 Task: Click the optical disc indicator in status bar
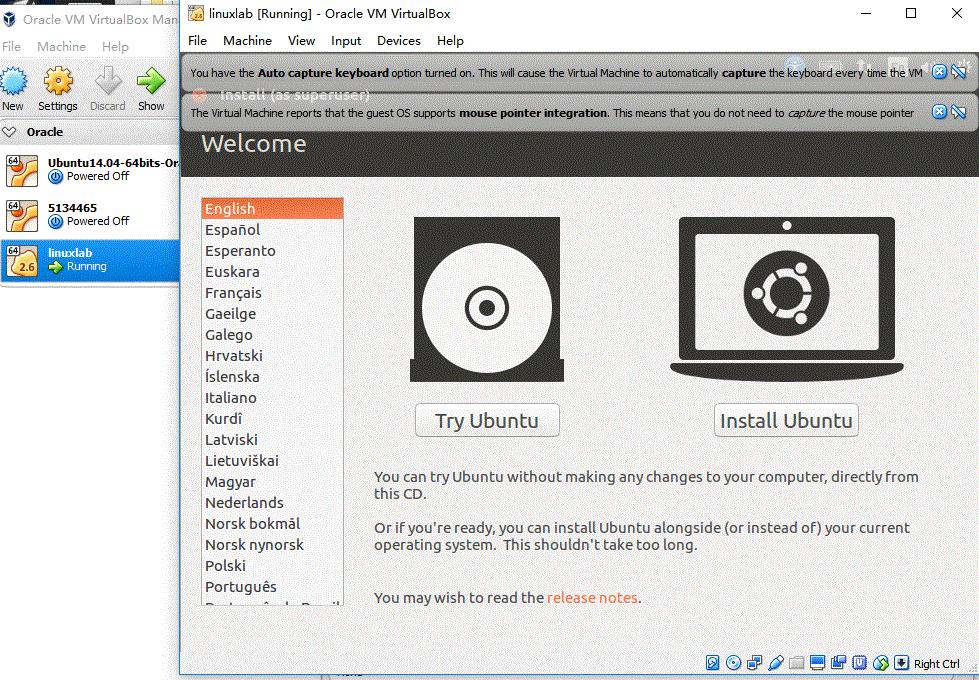tap(734, 663)
